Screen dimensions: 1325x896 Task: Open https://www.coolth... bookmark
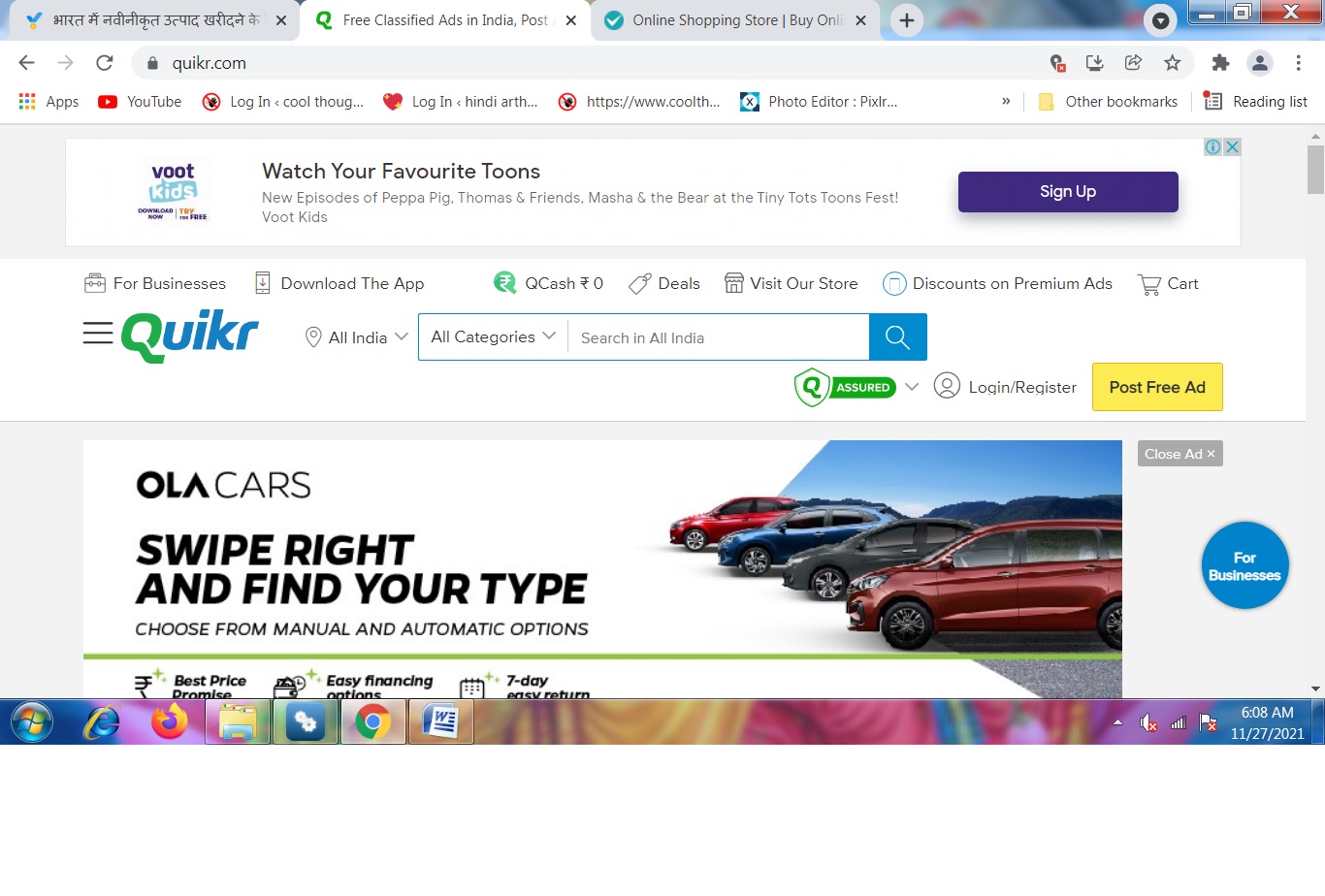point(639,102)
